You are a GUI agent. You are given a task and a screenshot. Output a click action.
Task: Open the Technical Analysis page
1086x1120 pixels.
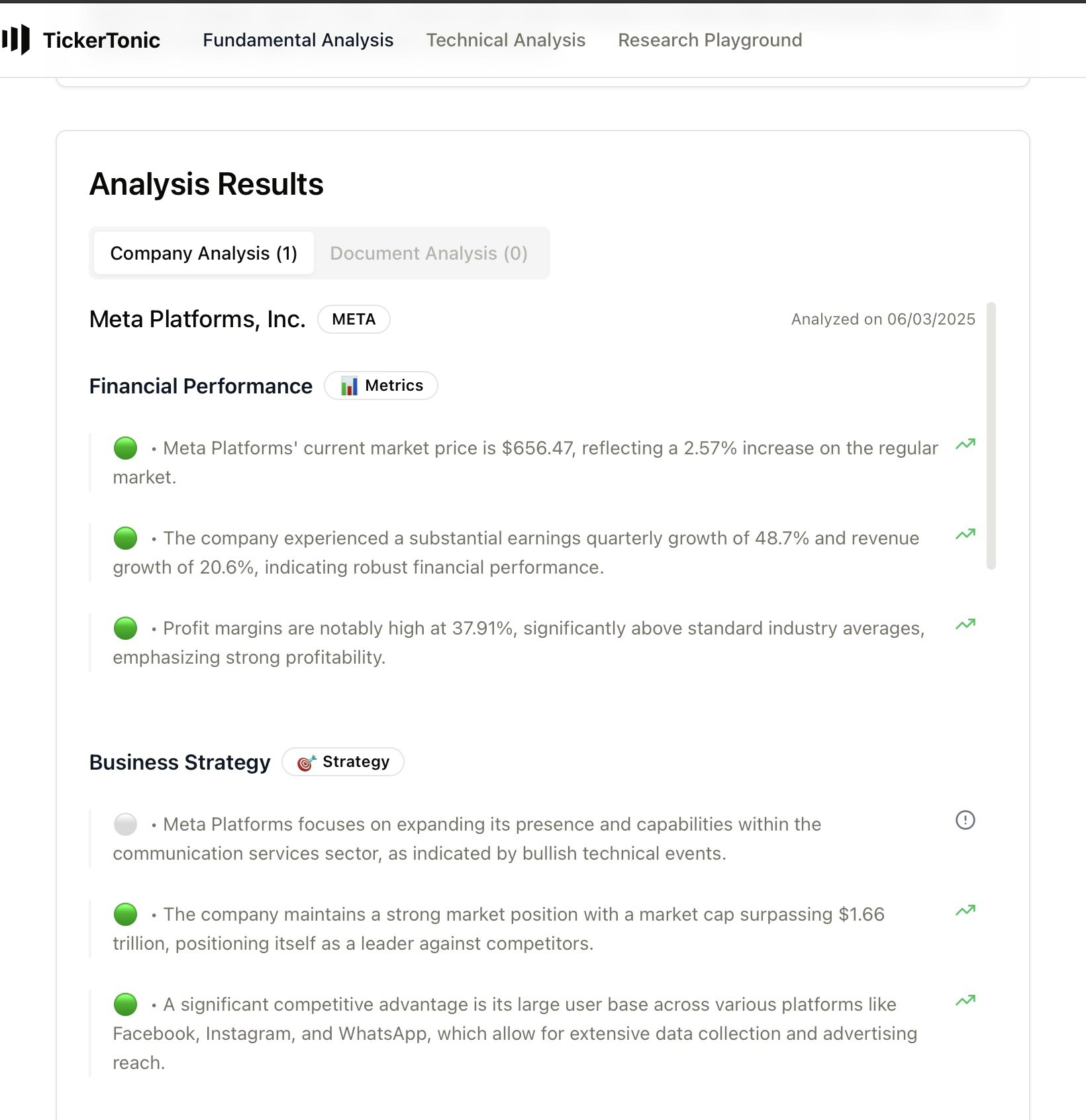(506, 40)
